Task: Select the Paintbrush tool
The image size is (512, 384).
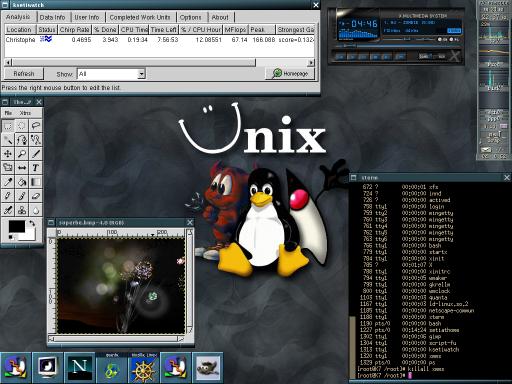Action: [22, 196]
